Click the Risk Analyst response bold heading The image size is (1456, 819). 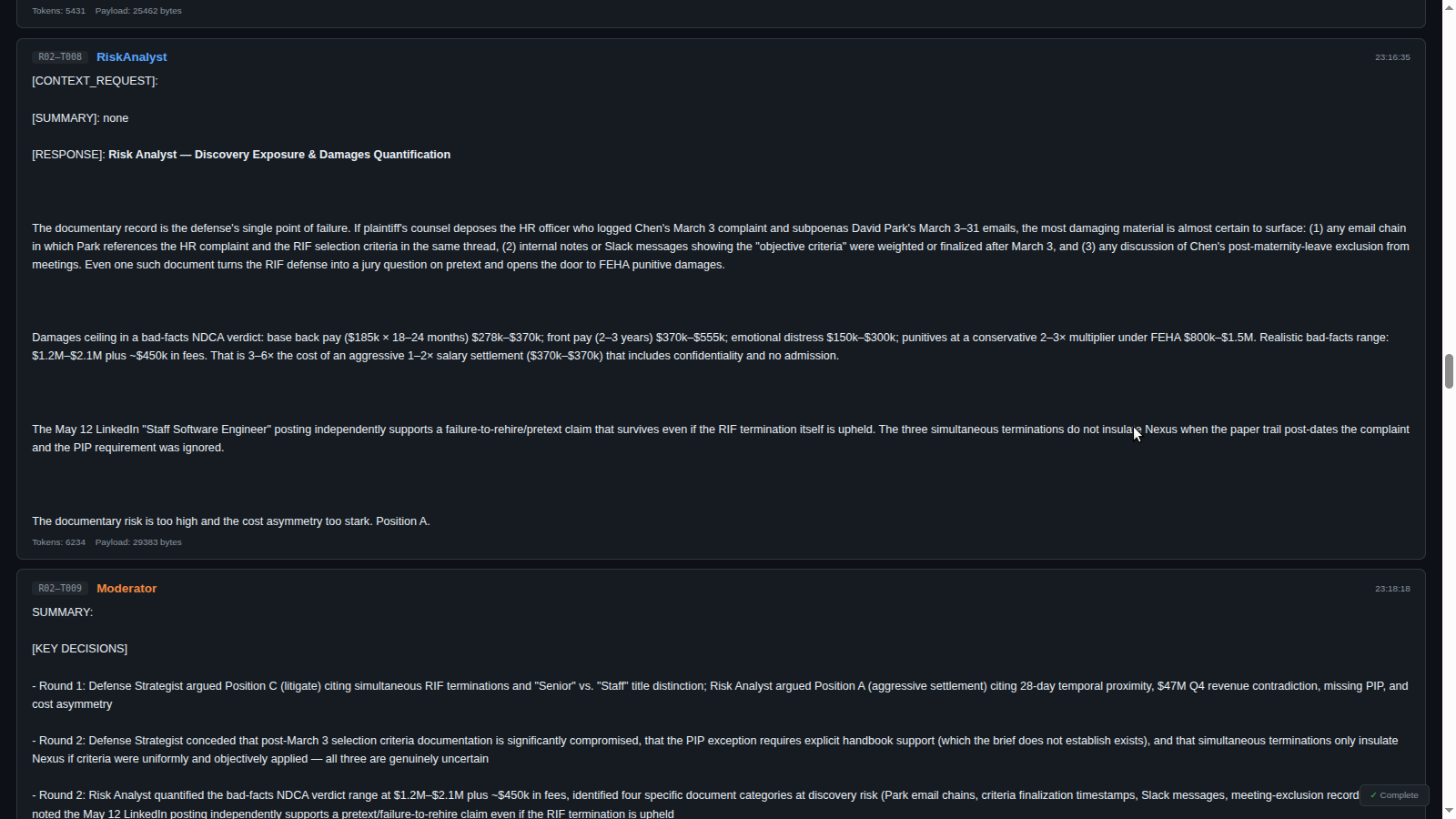click(279, 155)
